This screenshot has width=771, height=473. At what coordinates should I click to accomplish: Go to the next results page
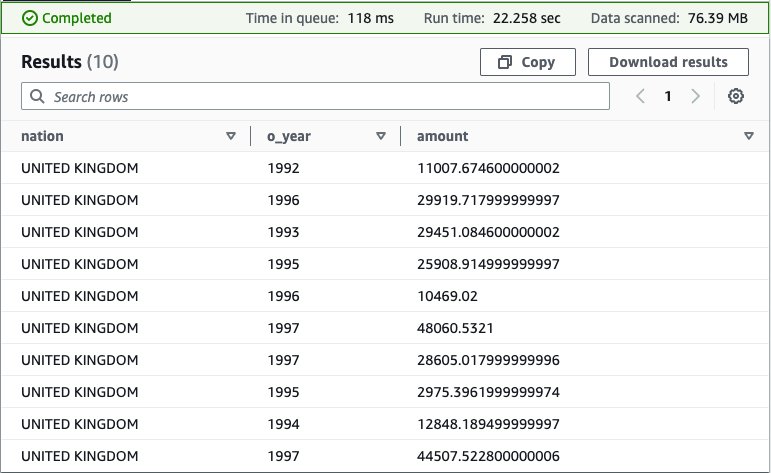coord(695,96)
